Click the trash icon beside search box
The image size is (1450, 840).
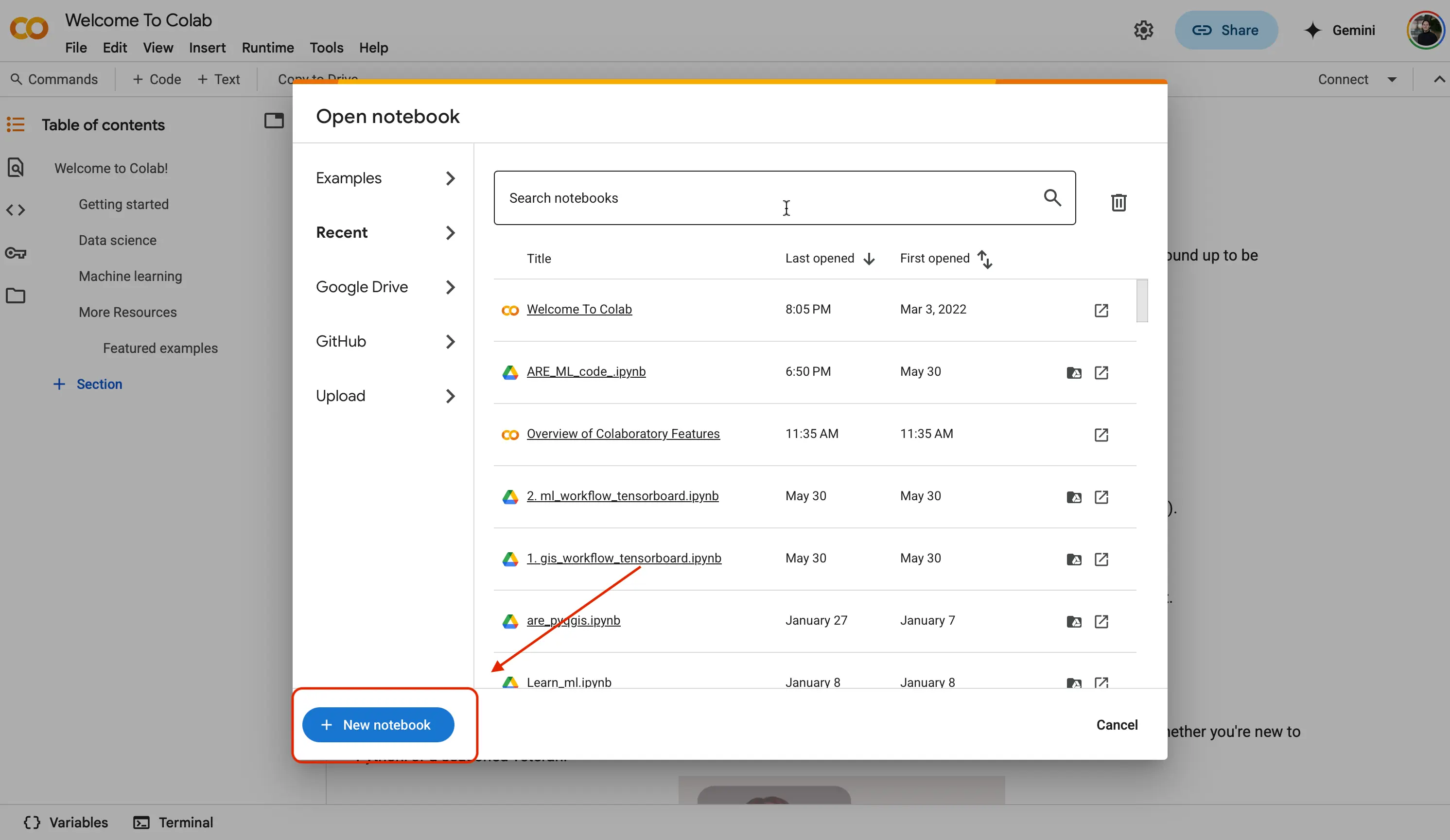pos(1118,203)
